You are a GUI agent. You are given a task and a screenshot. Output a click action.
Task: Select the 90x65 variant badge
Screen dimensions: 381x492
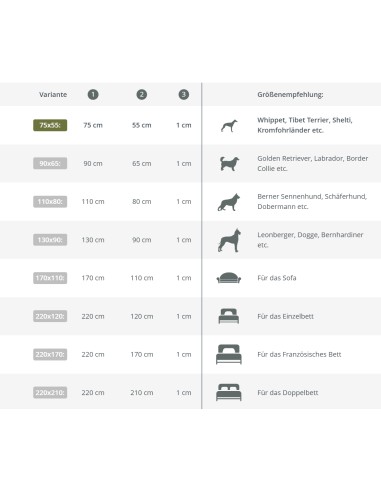pyautogui.click(x=50, y=163)
